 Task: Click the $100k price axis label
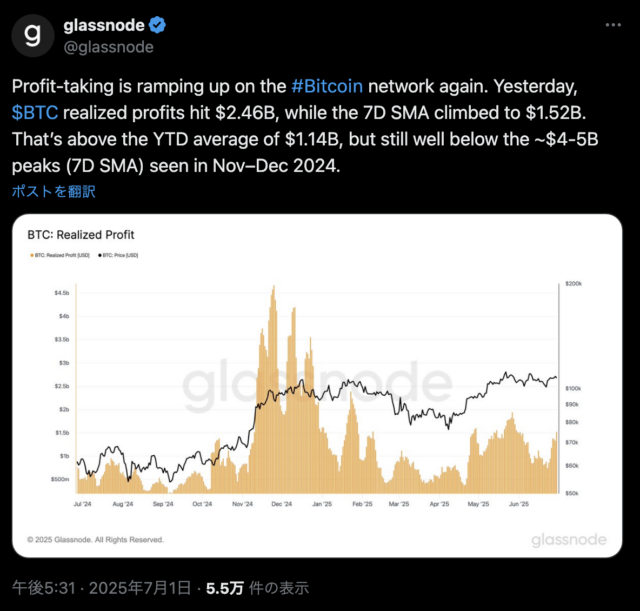tap(573, 389)
